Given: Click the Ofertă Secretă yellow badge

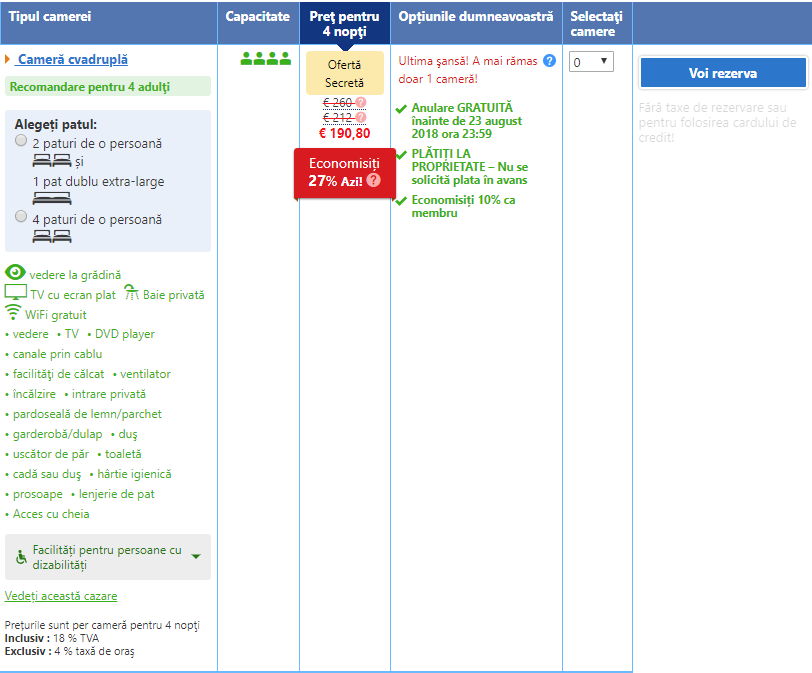Looking at the screenshot, I should (x=344, y=73).
